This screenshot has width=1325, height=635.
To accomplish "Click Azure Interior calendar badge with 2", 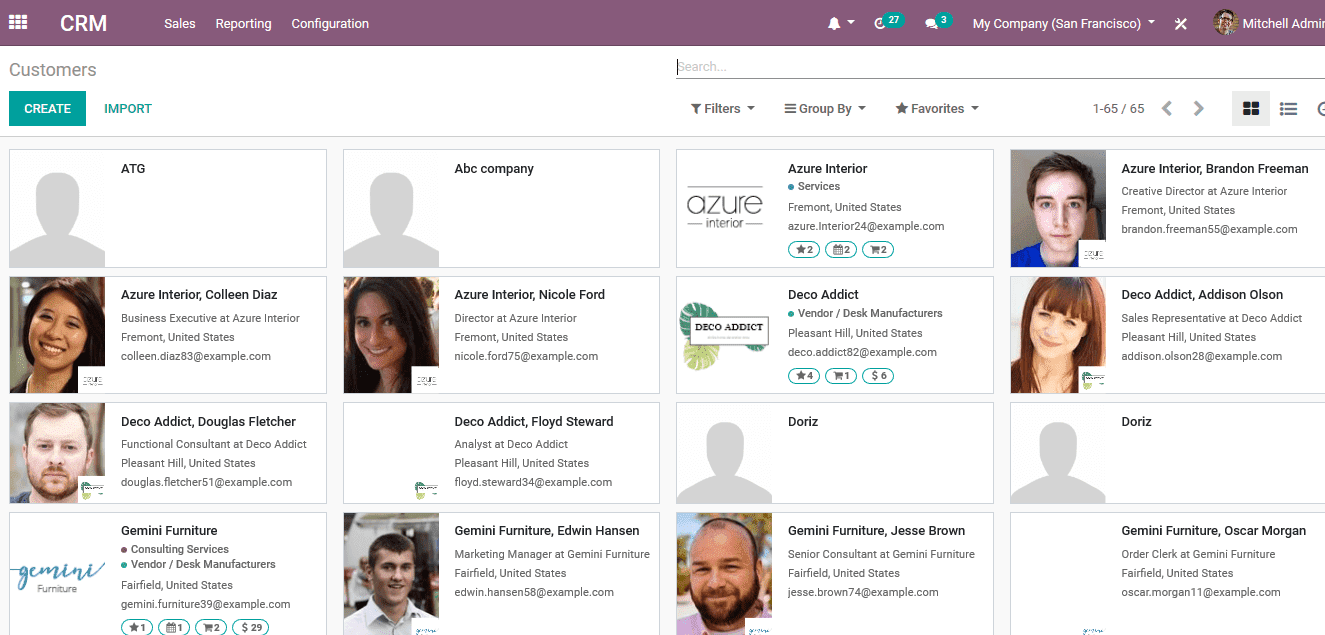I will click(841, 250).
